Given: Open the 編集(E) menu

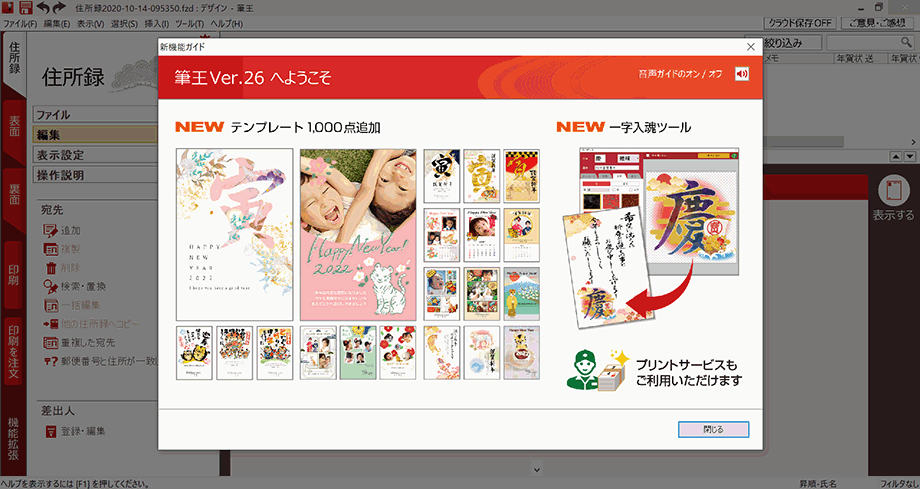Looking at the screenshot, I should point(56,23).
